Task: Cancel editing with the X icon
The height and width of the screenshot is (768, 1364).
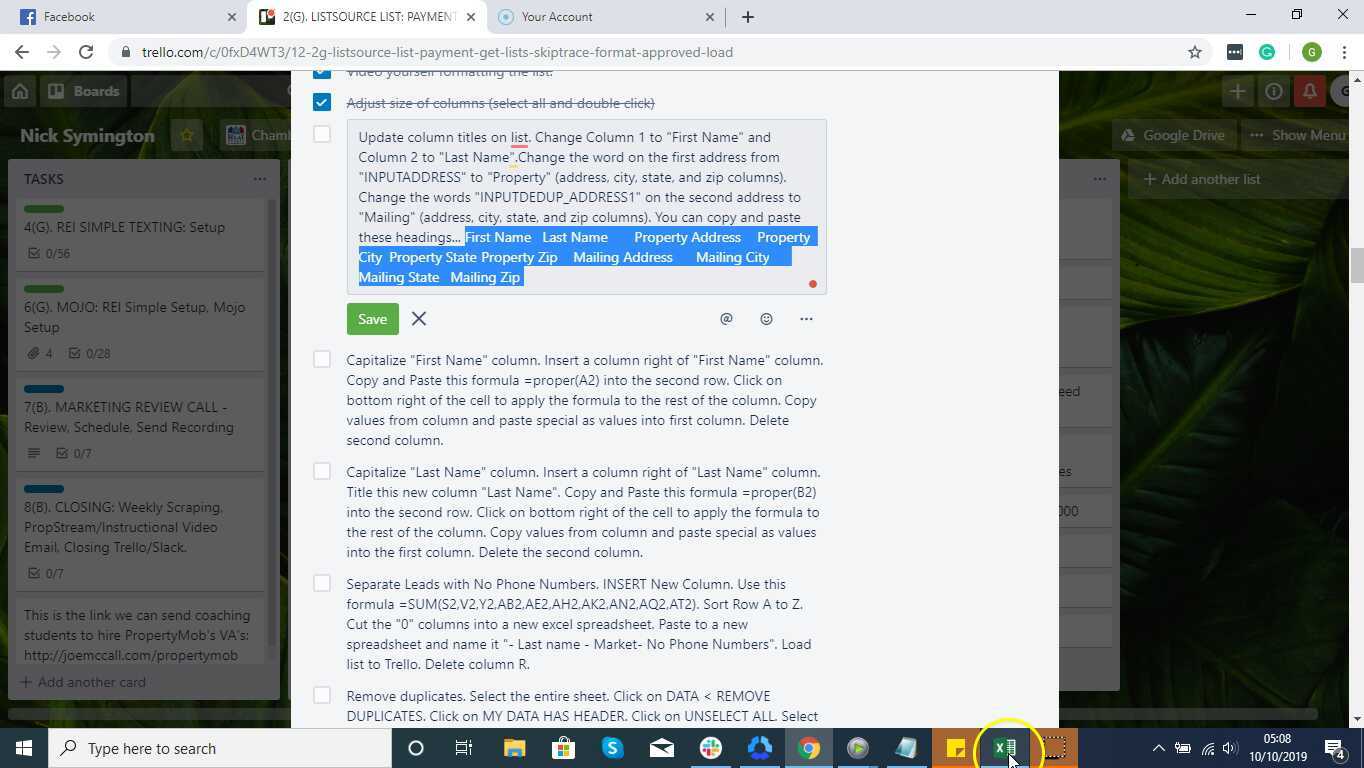Action: [419, 319]
